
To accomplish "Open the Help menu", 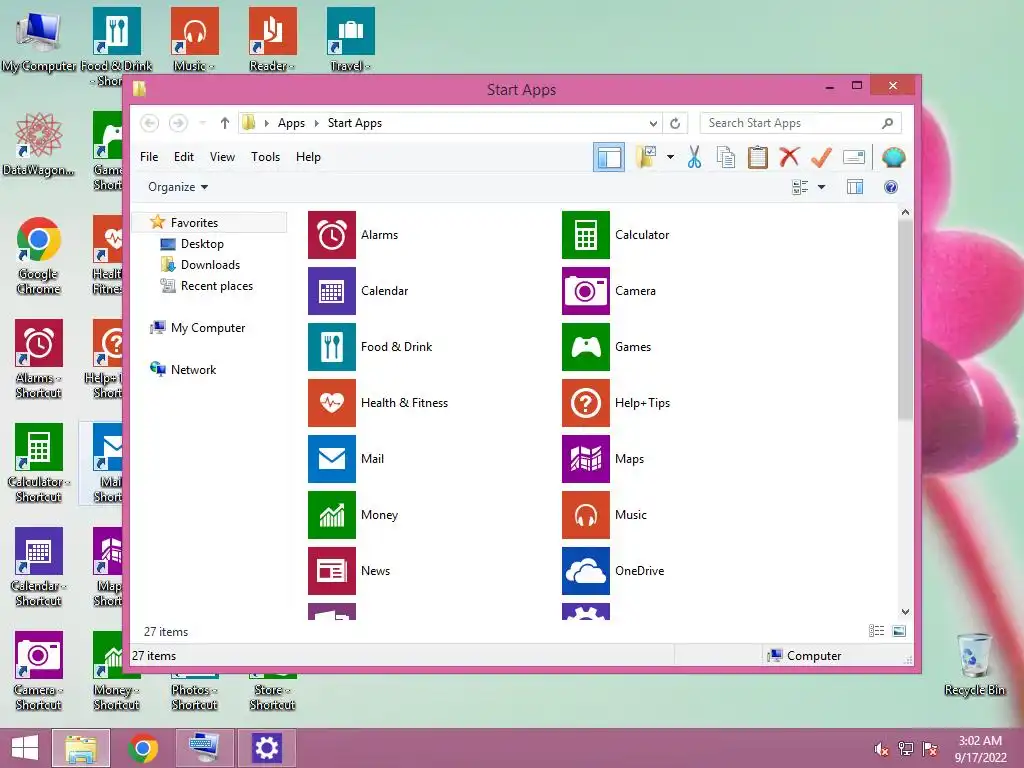I will click(x=308, y=157).
